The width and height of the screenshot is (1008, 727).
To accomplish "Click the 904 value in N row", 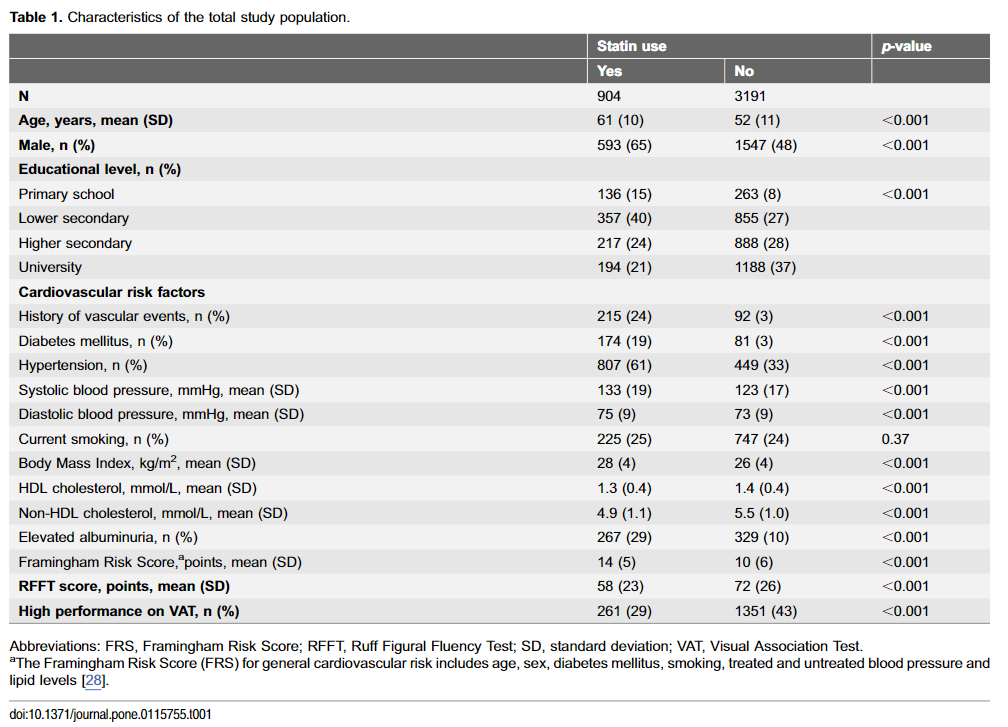I will tap(609, 96).
